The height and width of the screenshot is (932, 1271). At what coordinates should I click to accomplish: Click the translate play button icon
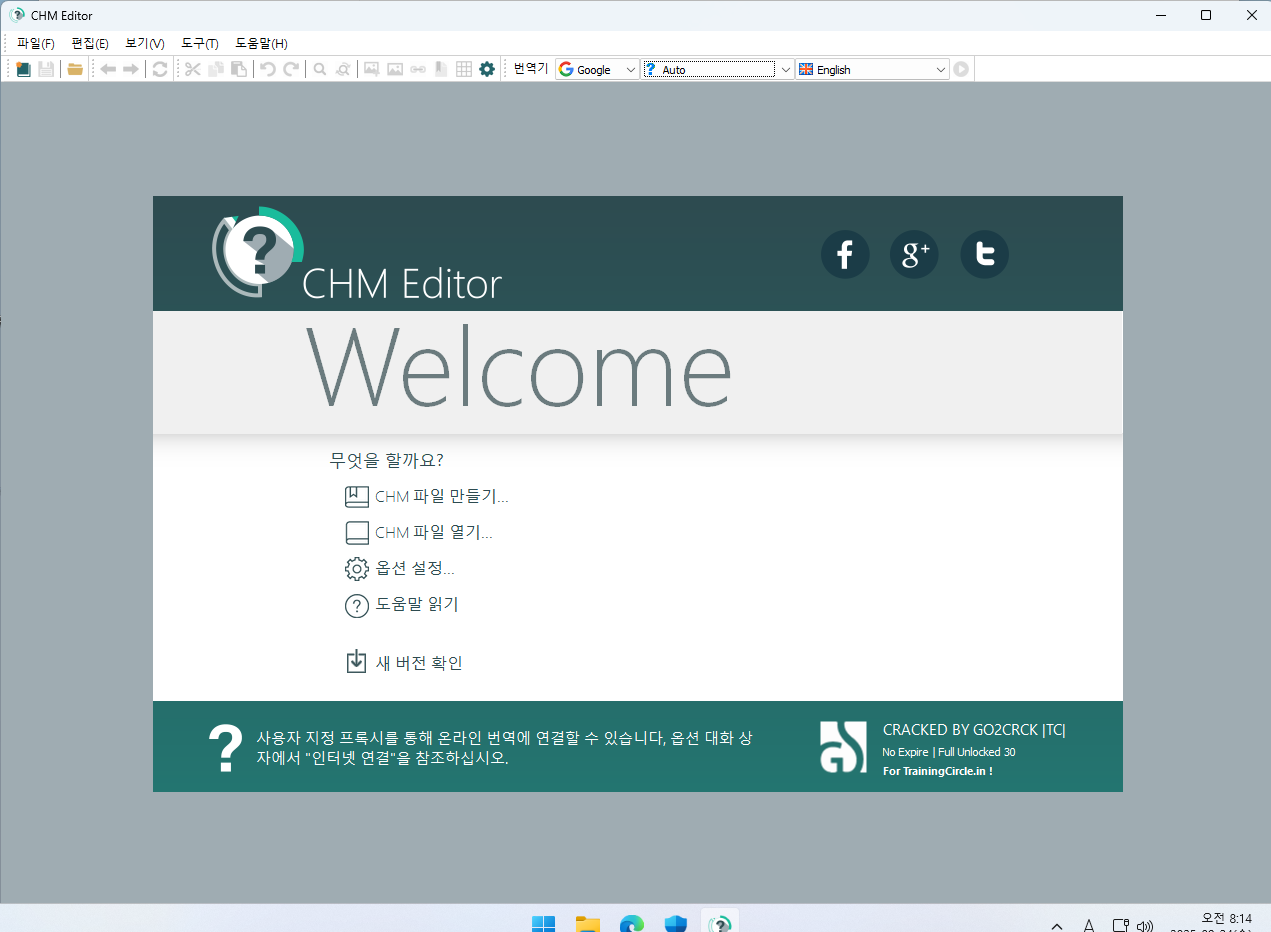[x=961, y=69]
